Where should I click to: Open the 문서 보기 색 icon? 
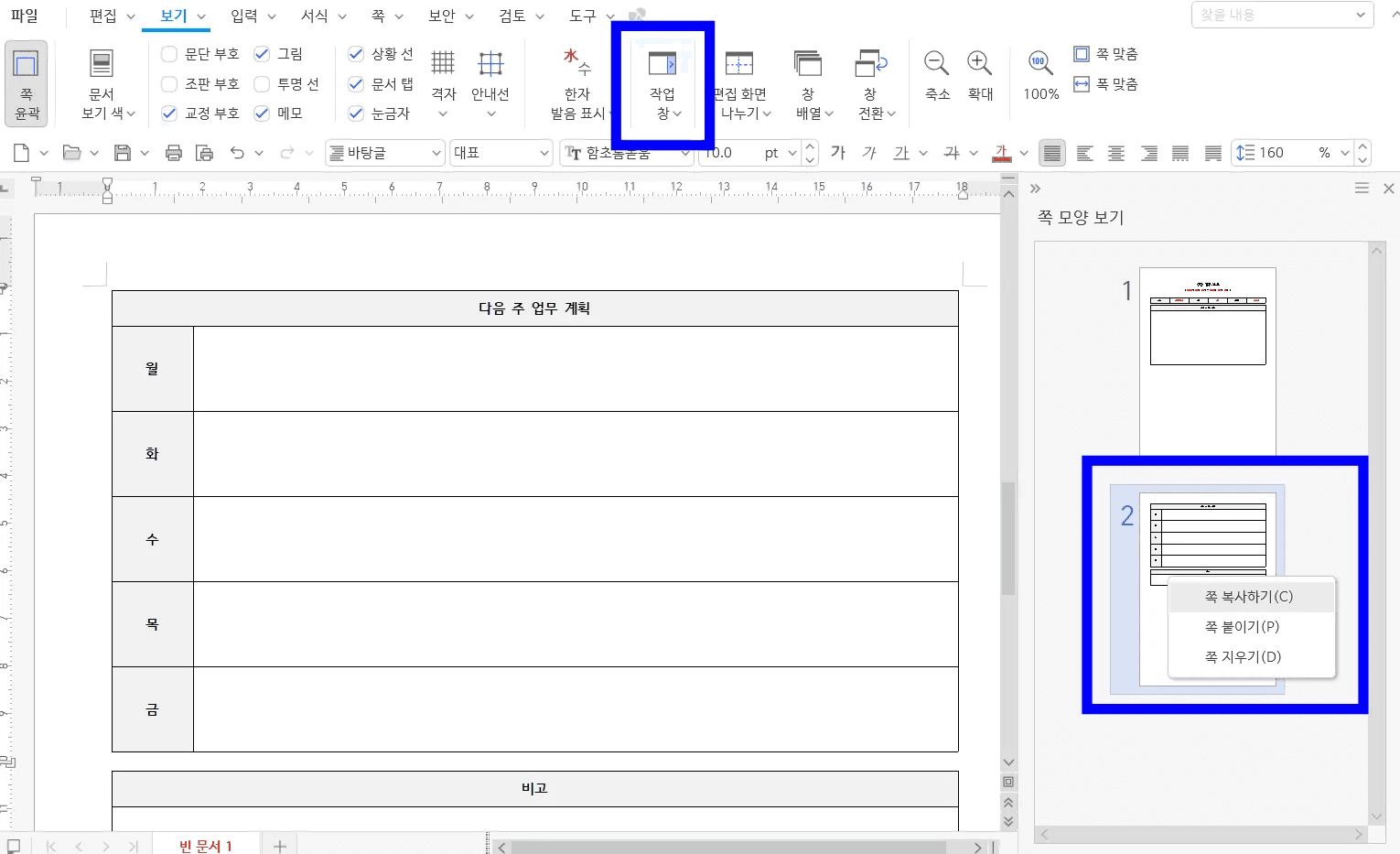coord(102,64)
